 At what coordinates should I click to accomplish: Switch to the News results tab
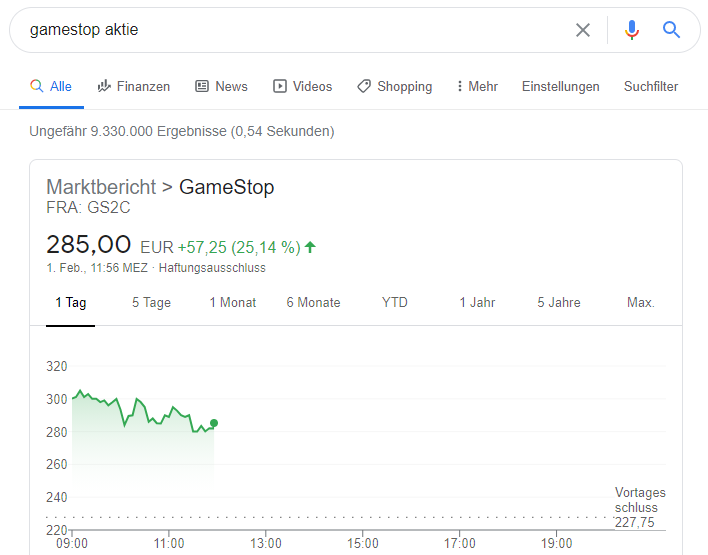click(x=221, y=86)
